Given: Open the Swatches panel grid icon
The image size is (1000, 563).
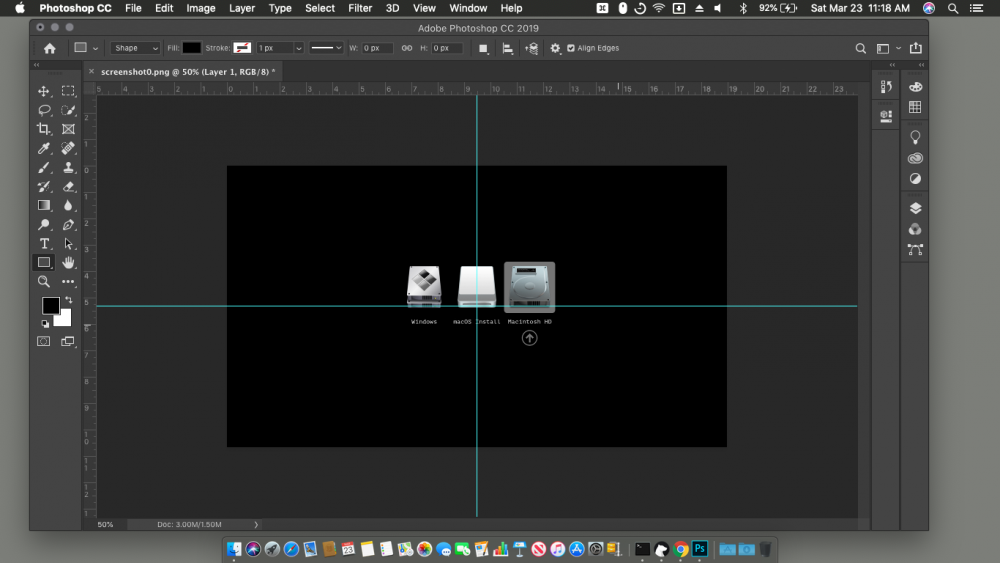Looking at the screenshot, I should (915, 107).
